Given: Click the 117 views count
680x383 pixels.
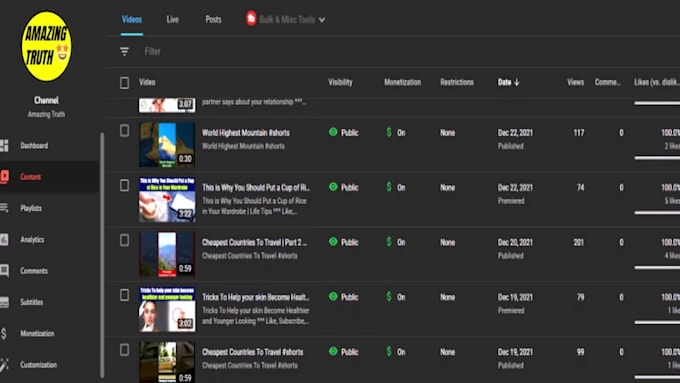Looking at the screenshot, I should [x=579, y=133].
